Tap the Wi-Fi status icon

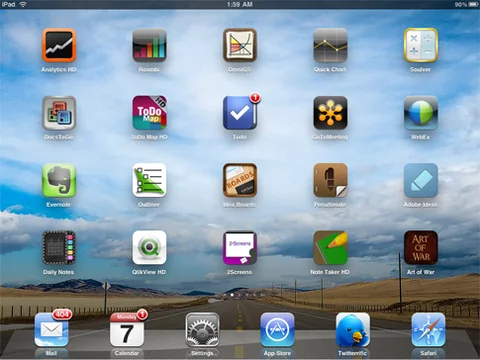click(23, 4)
